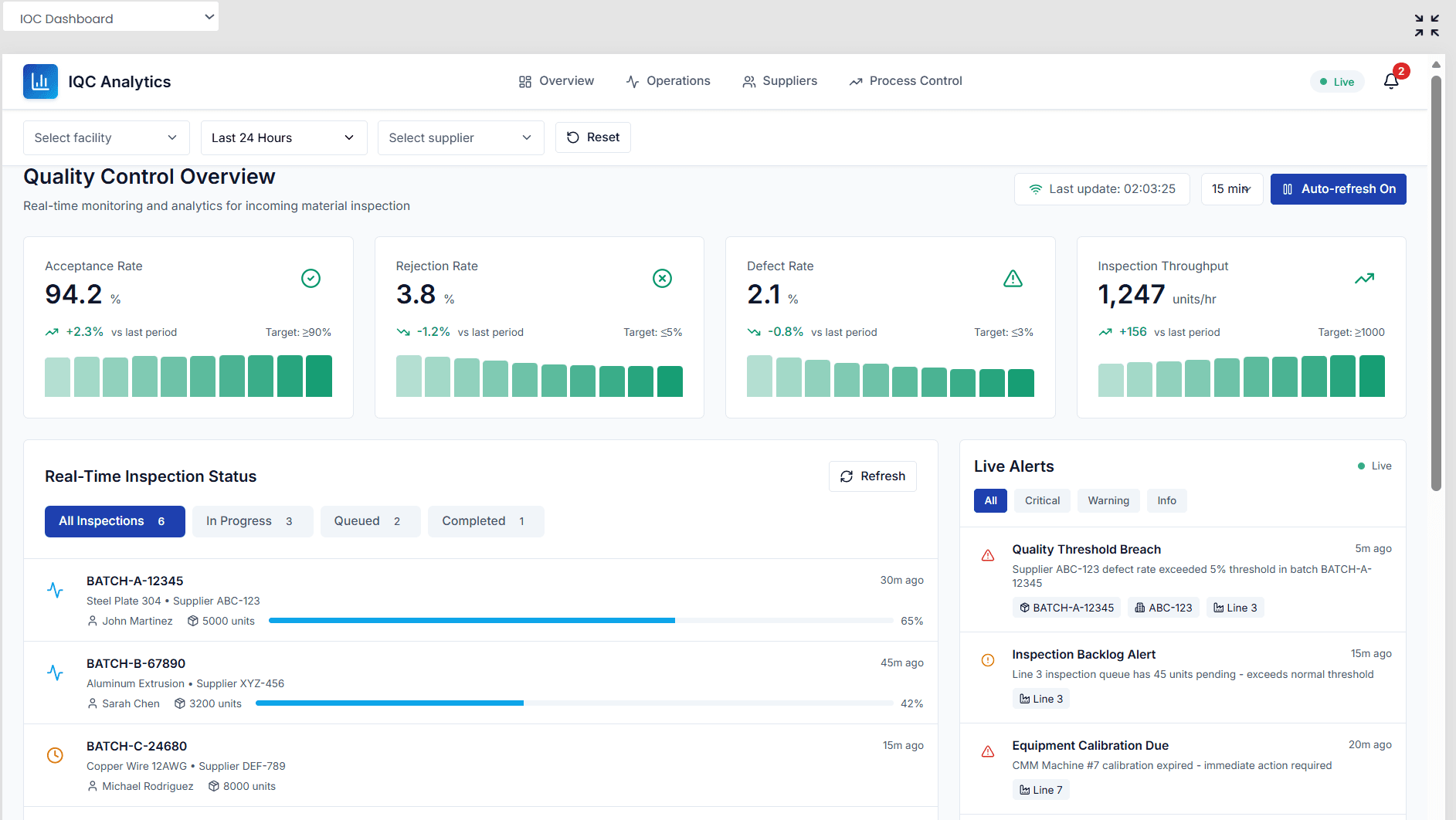Click the Defect Rate warning triangle icon
This screenshot has width=1456, height=820.
(1013, 278)
